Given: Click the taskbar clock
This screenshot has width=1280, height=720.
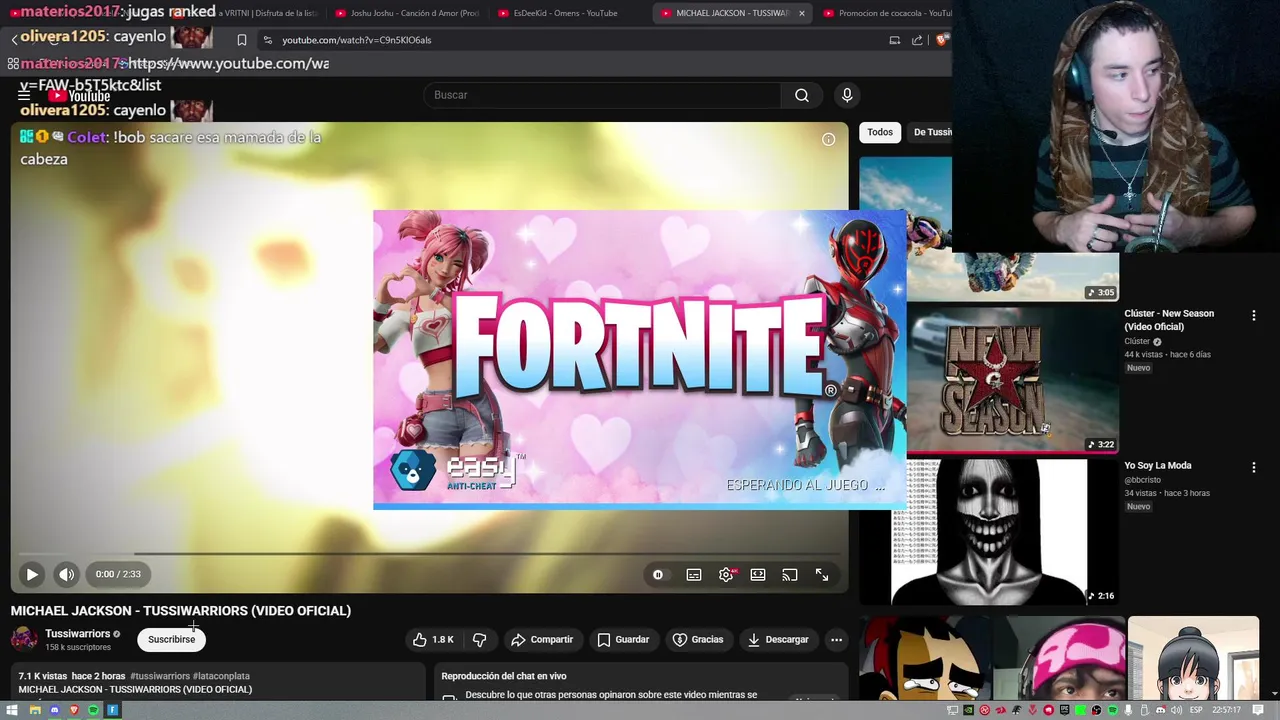Looking at the screenshot, I should 1227,710.
